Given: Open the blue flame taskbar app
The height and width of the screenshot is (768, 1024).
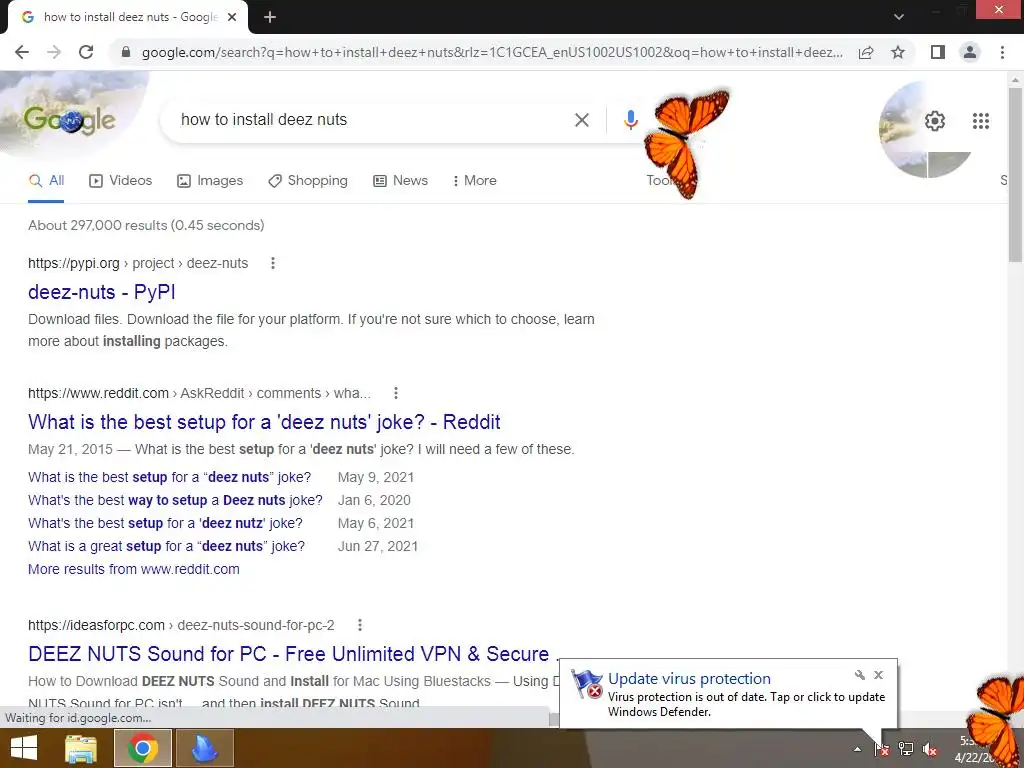Looking at the screenshot, I should click(204, 748).
